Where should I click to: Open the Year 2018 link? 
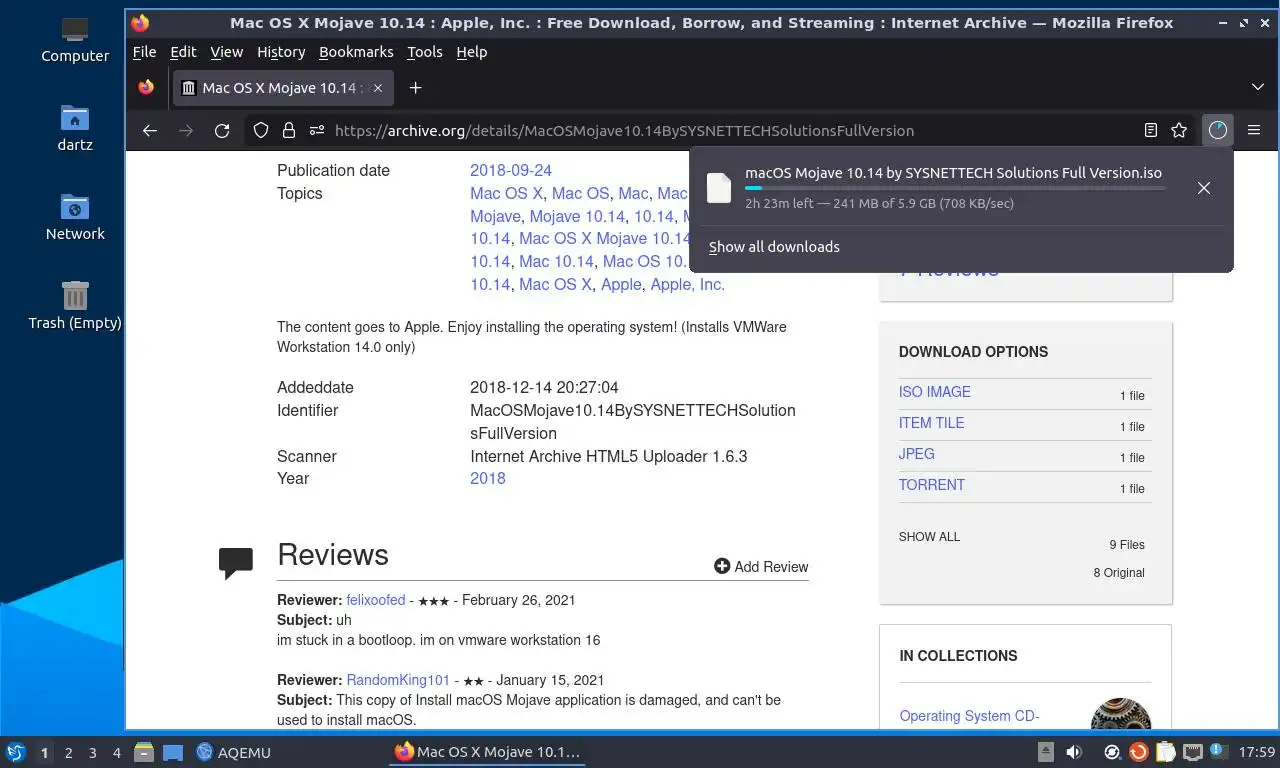pyautogui.click(x=488, y=478)
